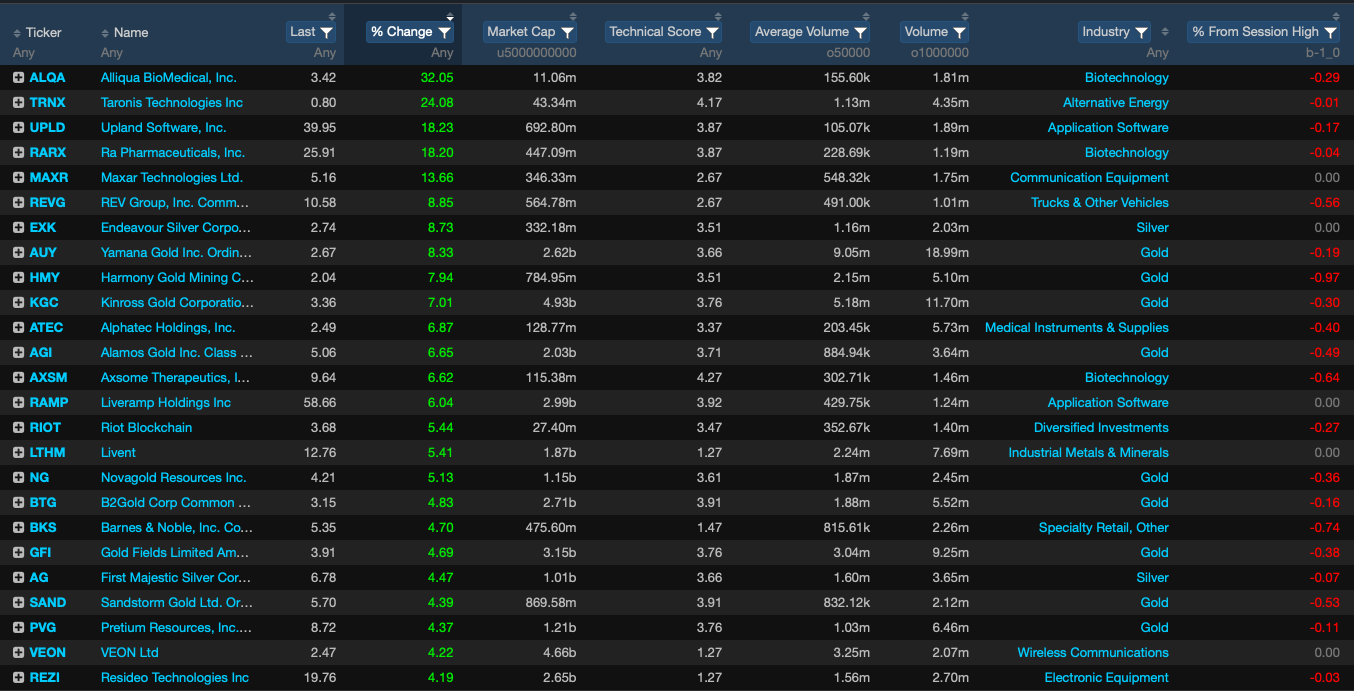Open Taronis Technologies Inc name link

coord(172,103)
